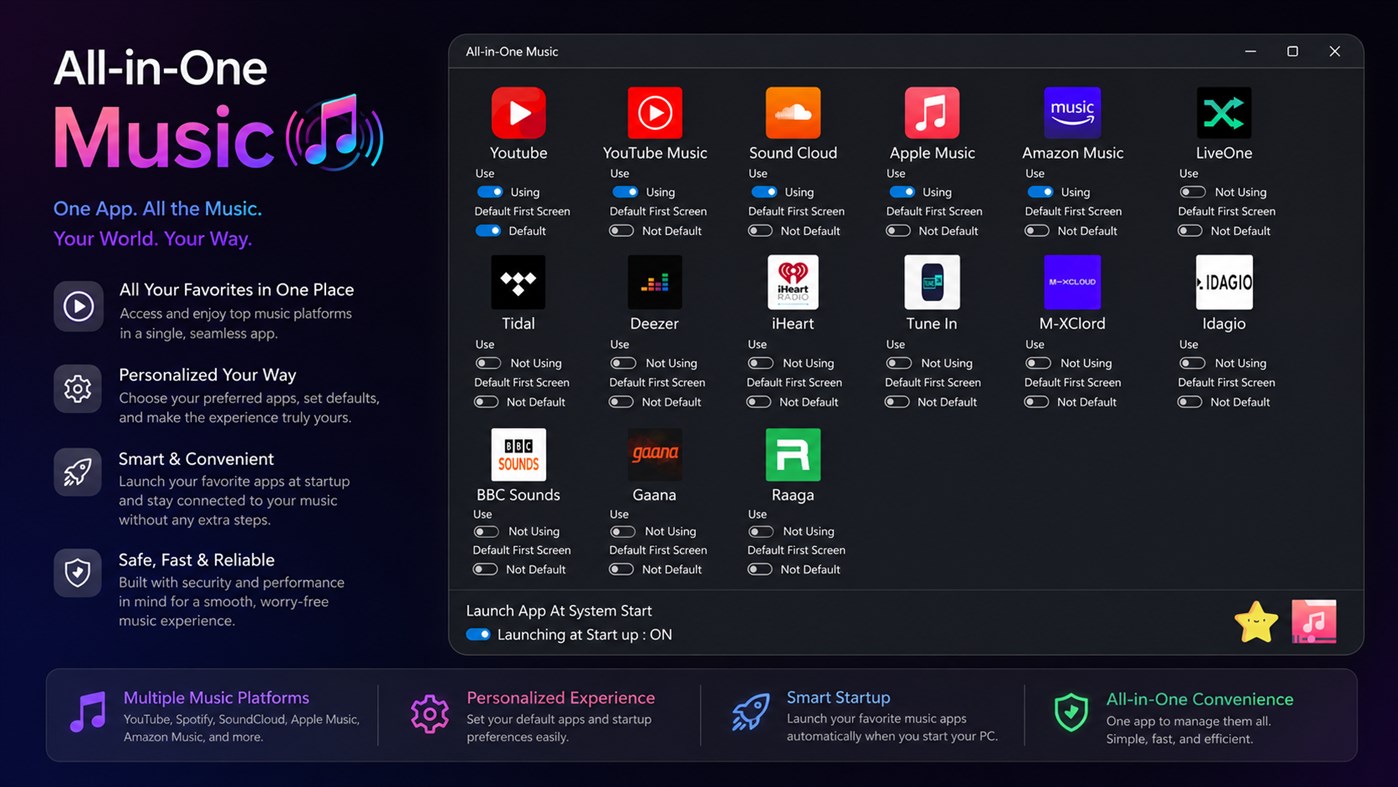Set M-XClord as Default First Screen
The image size is (1398, 787).
click(x=1037, y=402)
